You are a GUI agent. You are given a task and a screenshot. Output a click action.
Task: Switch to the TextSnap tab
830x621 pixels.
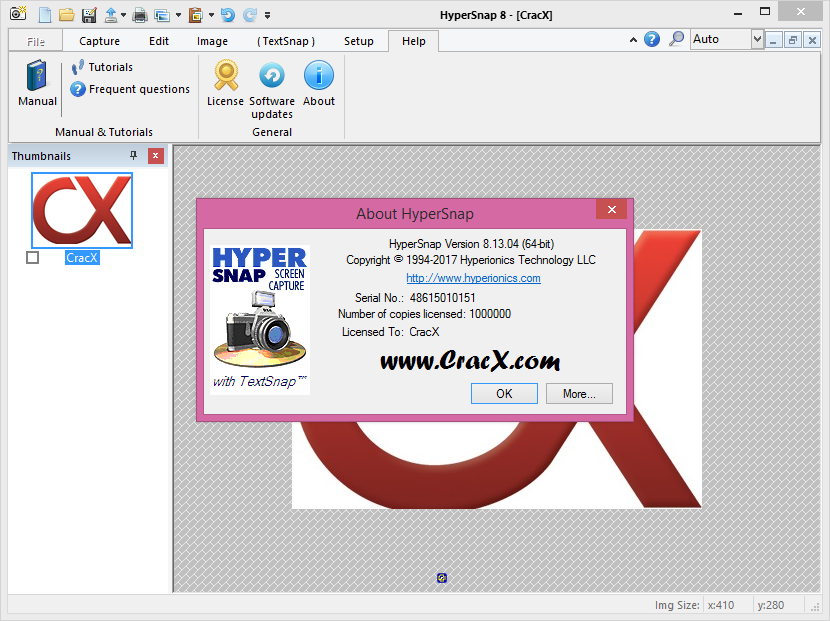click(x=286, y=41)
